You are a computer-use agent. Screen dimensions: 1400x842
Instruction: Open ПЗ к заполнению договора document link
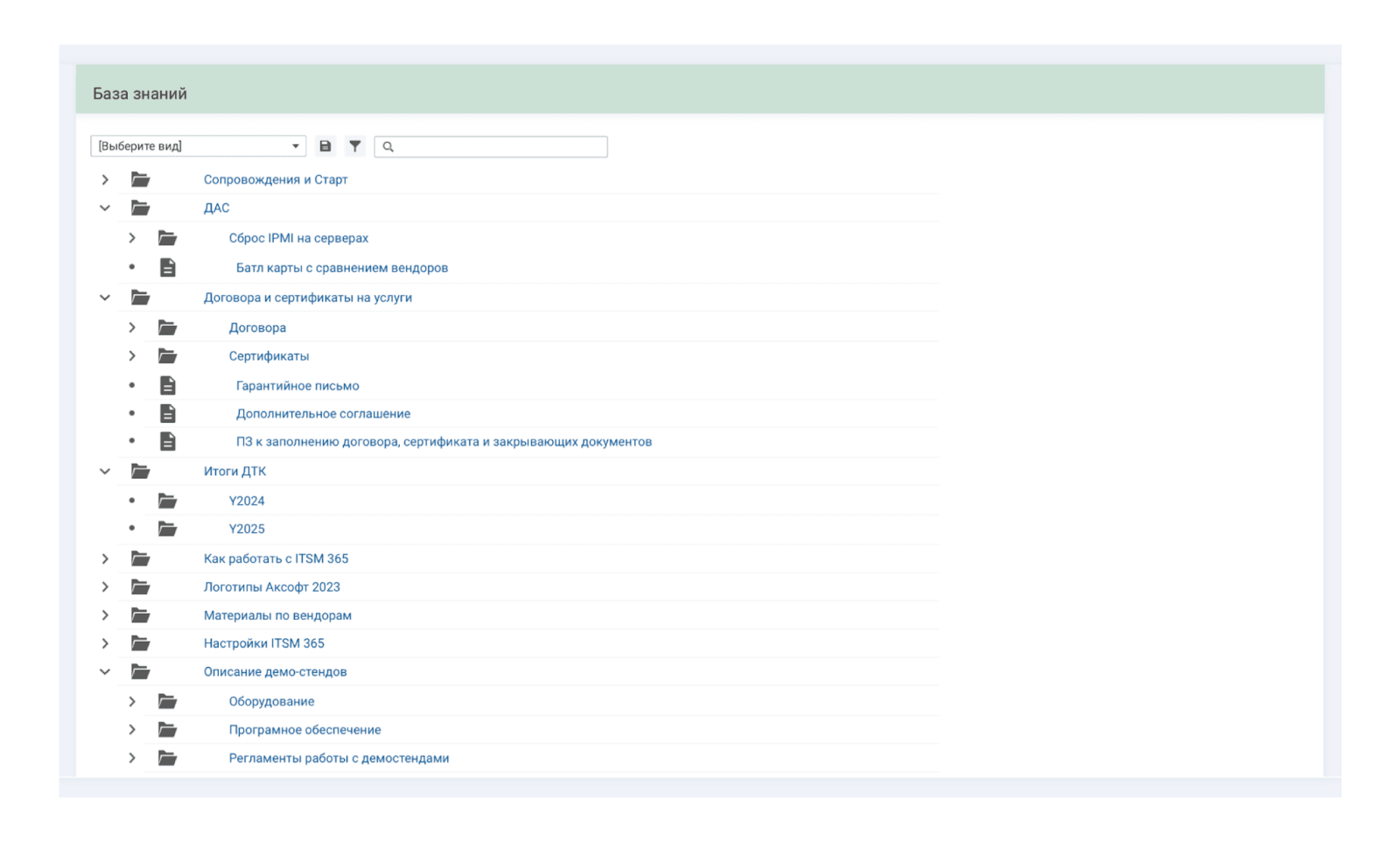444,442
